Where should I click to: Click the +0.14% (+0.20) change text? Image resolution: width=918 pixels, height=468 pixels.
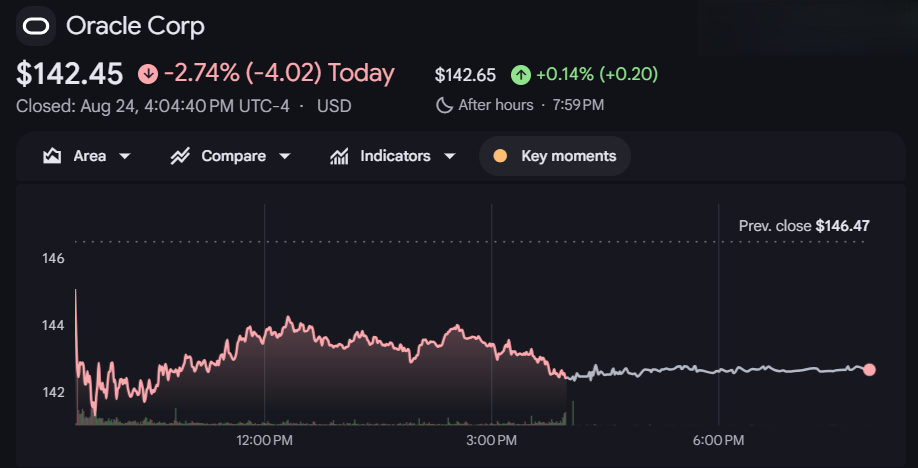pyautogui.click(x=597, y=75)
